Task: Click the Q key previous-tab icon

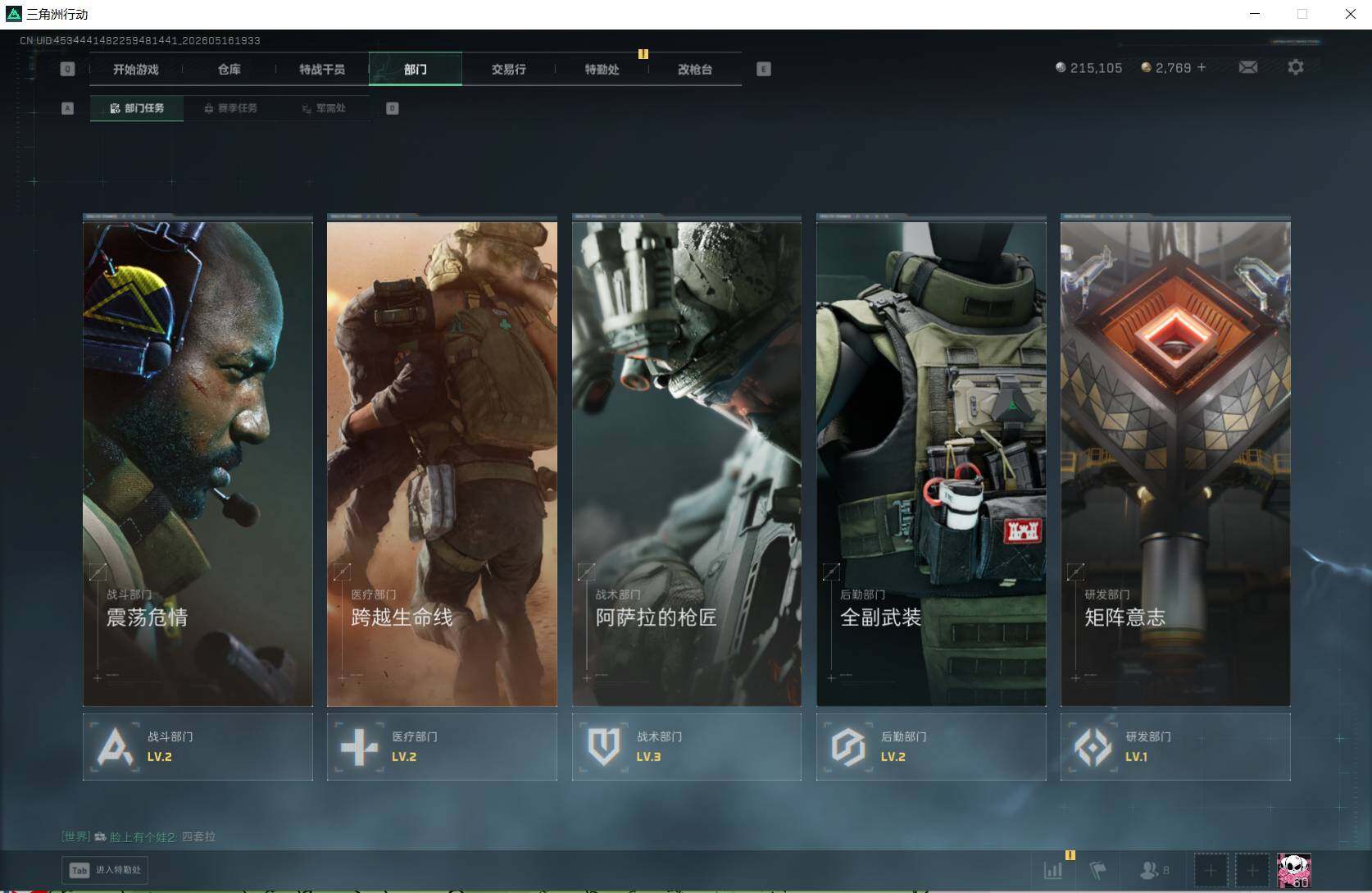Action: point(68,70)
